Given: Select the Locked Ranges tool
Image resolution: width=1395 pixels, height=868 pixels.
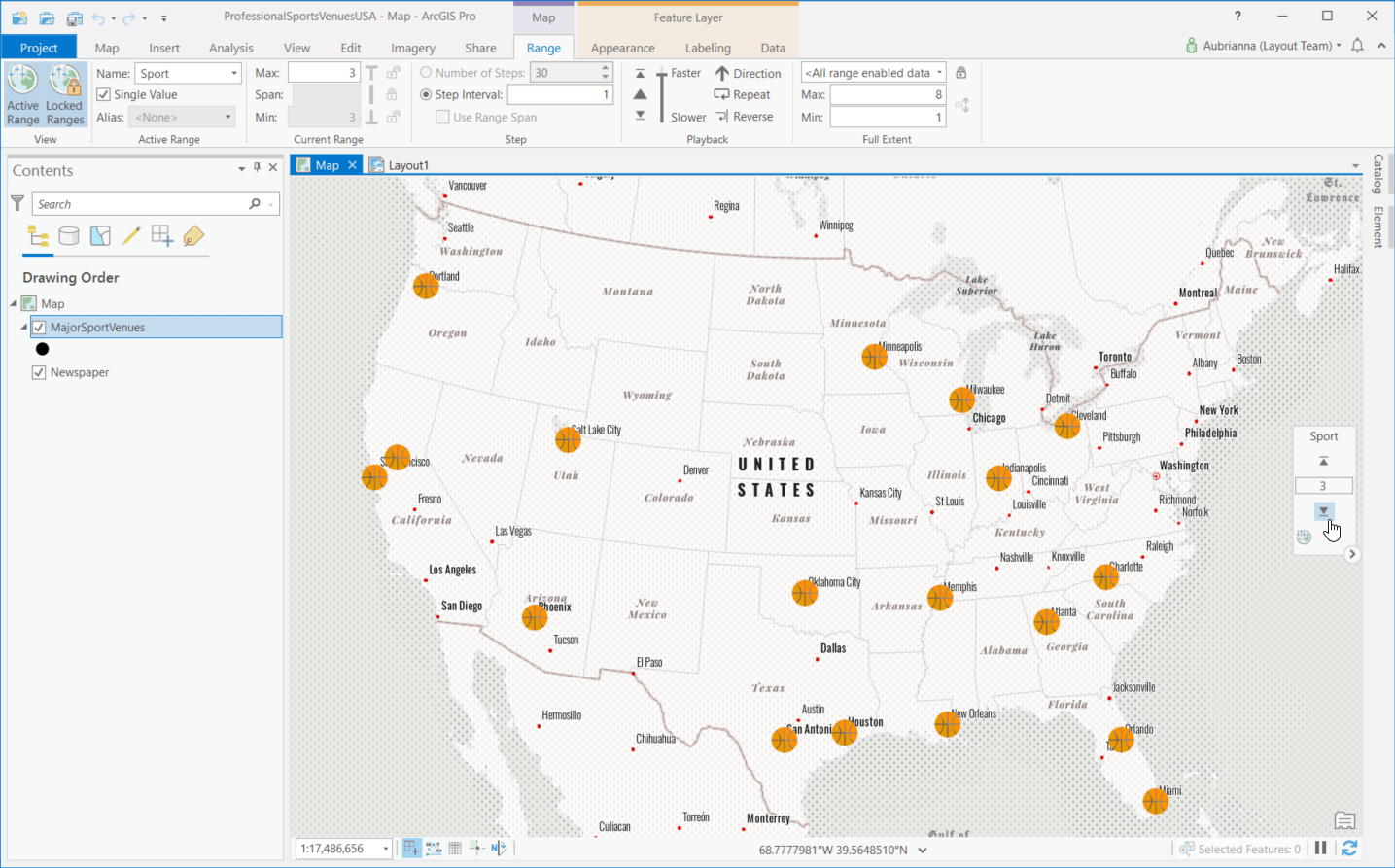Looking at the screenshot, I should tap(64, 94).
